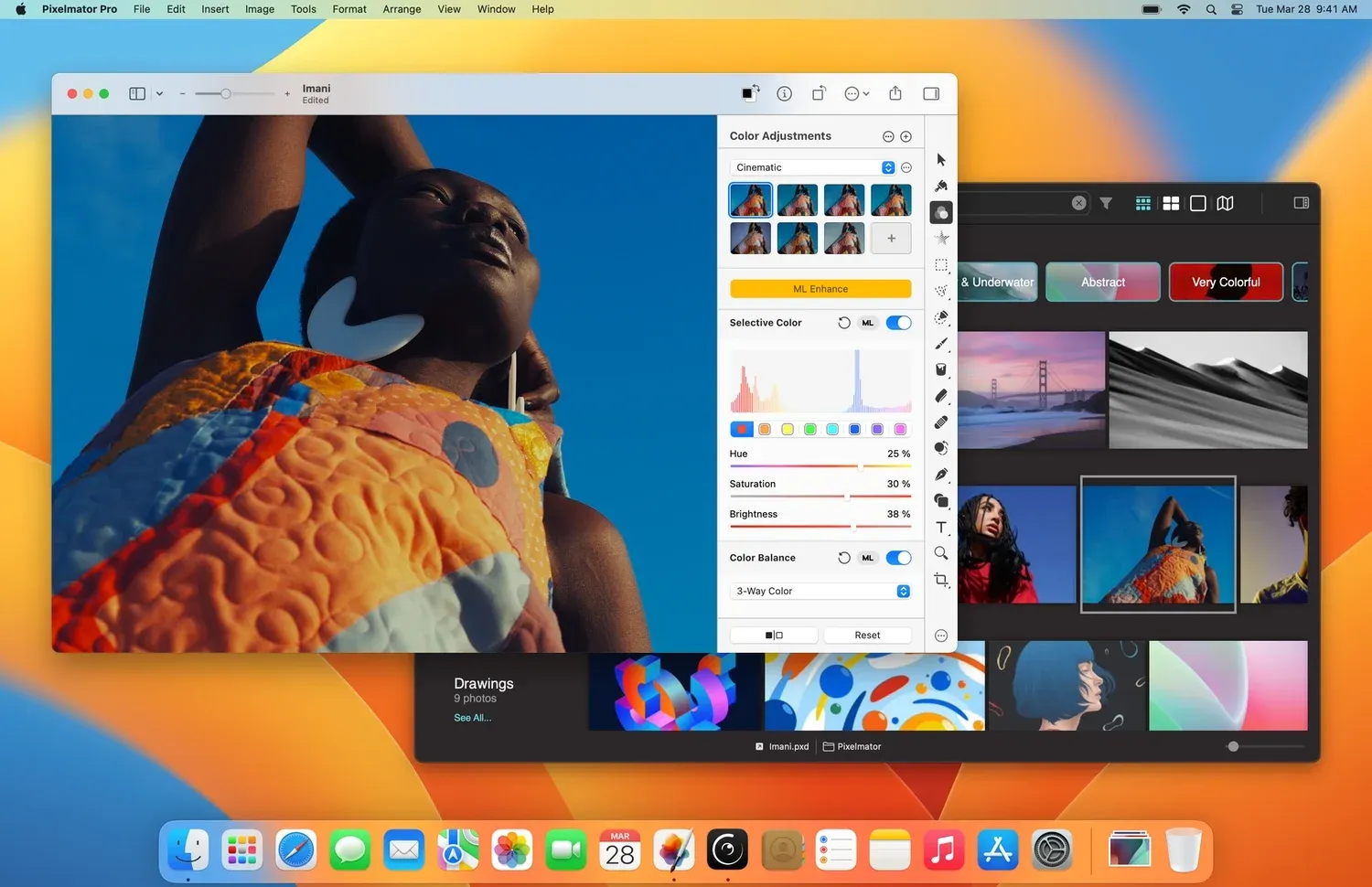This screenshot has width=1372, height=887.
Task: Toggle the Selective Color switch
Action: pos(898,323)
